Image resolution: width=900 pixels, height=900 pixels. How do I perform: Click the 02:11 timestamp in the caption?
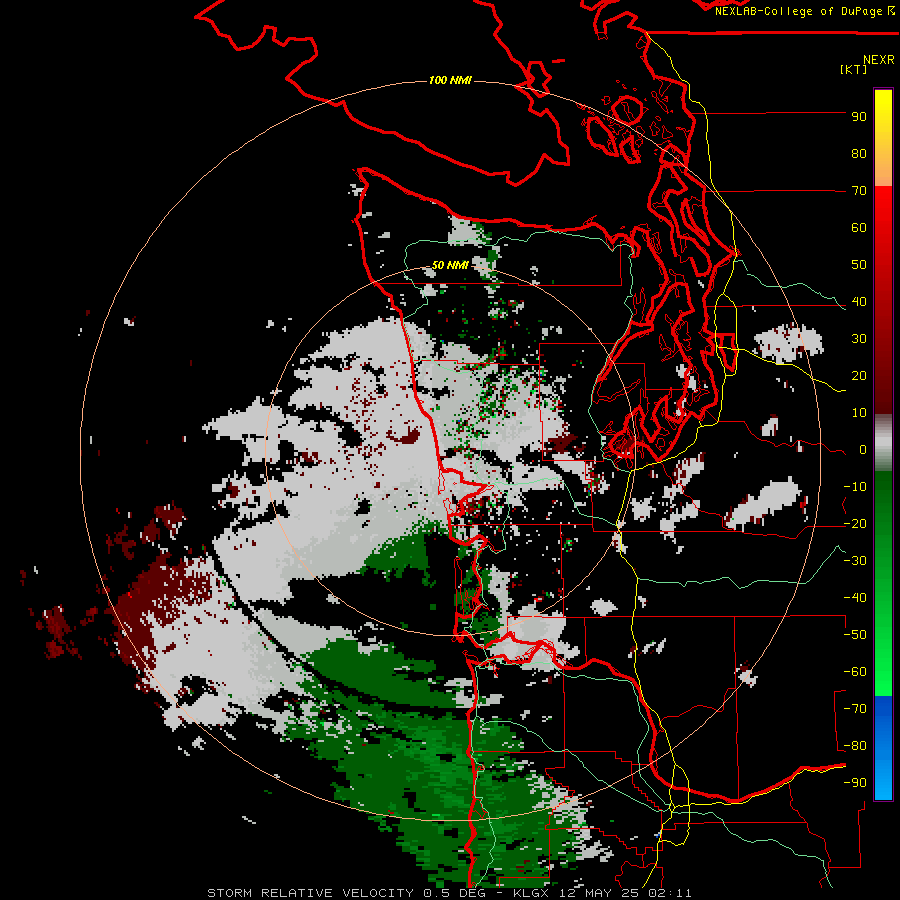point(668,893)
